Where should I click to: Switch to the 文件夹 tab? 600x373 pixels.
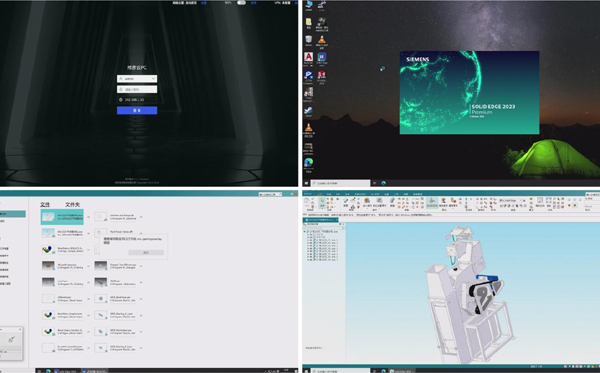[x=72, y=205]
